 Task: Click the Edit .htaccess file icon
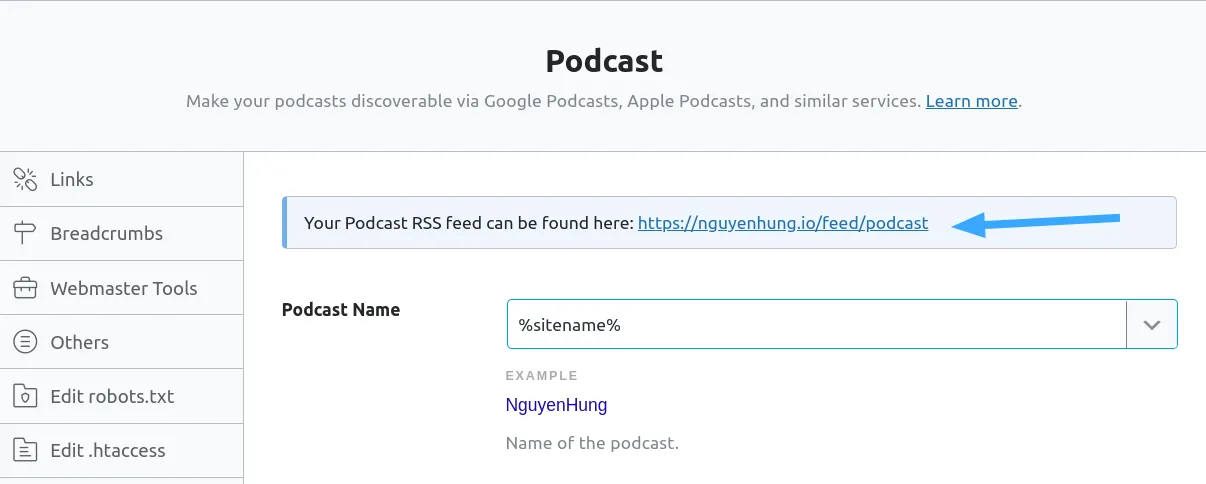click(x=25, y=450)
